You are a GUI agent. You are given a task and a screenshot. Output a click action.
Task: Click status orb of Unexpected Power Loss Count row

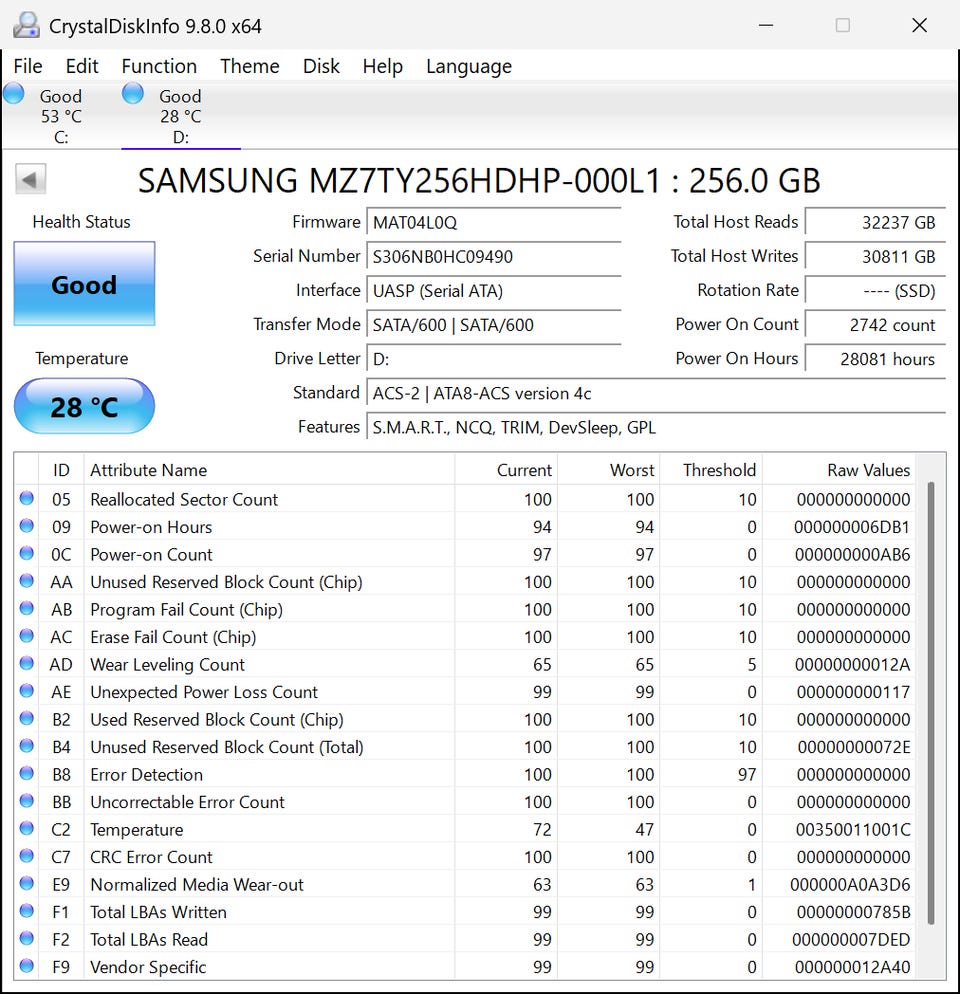tap(27, 691)
